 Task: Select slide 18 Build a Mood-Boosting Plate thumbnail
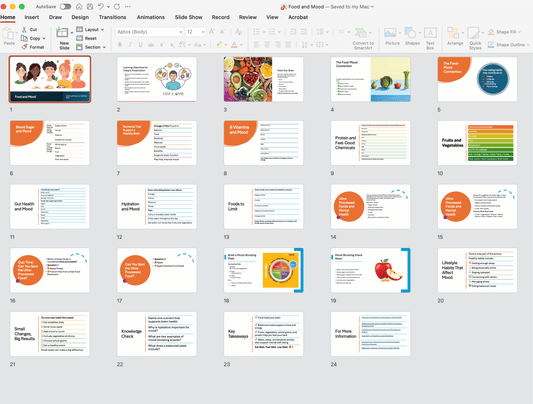pyautogui.click(x=263, y=270)
